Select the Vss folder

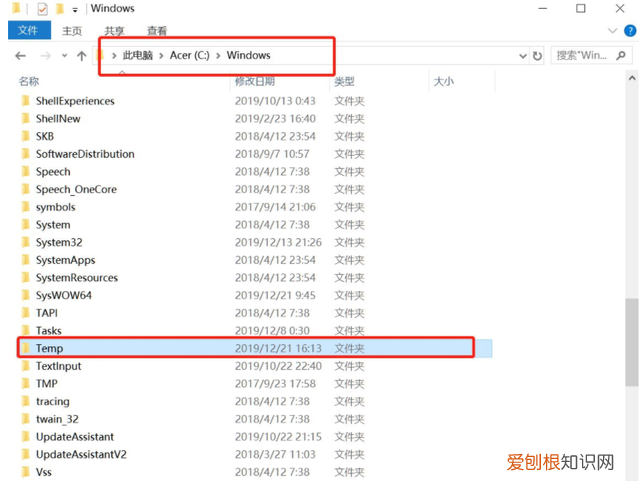coord(44,472)
